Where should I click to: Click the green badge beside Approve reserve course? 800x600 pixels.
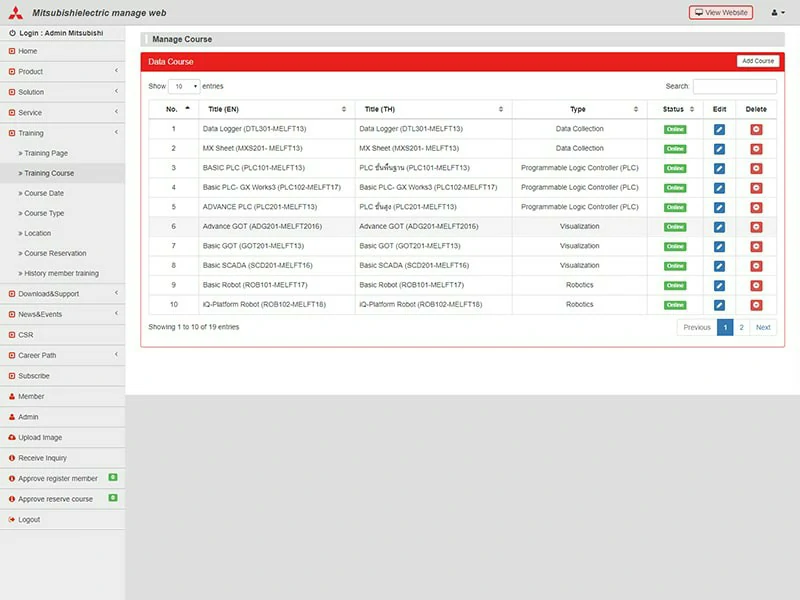[x=113, y=498]
